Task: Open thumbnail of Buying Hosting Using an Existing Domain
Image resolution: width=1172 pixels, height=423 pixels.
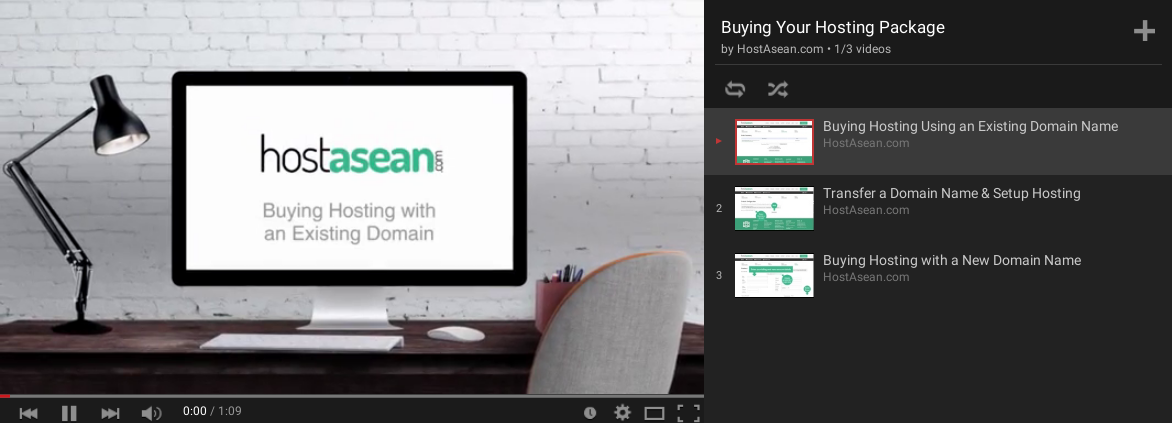Action: pyautogui.click(x=774, y=141)
